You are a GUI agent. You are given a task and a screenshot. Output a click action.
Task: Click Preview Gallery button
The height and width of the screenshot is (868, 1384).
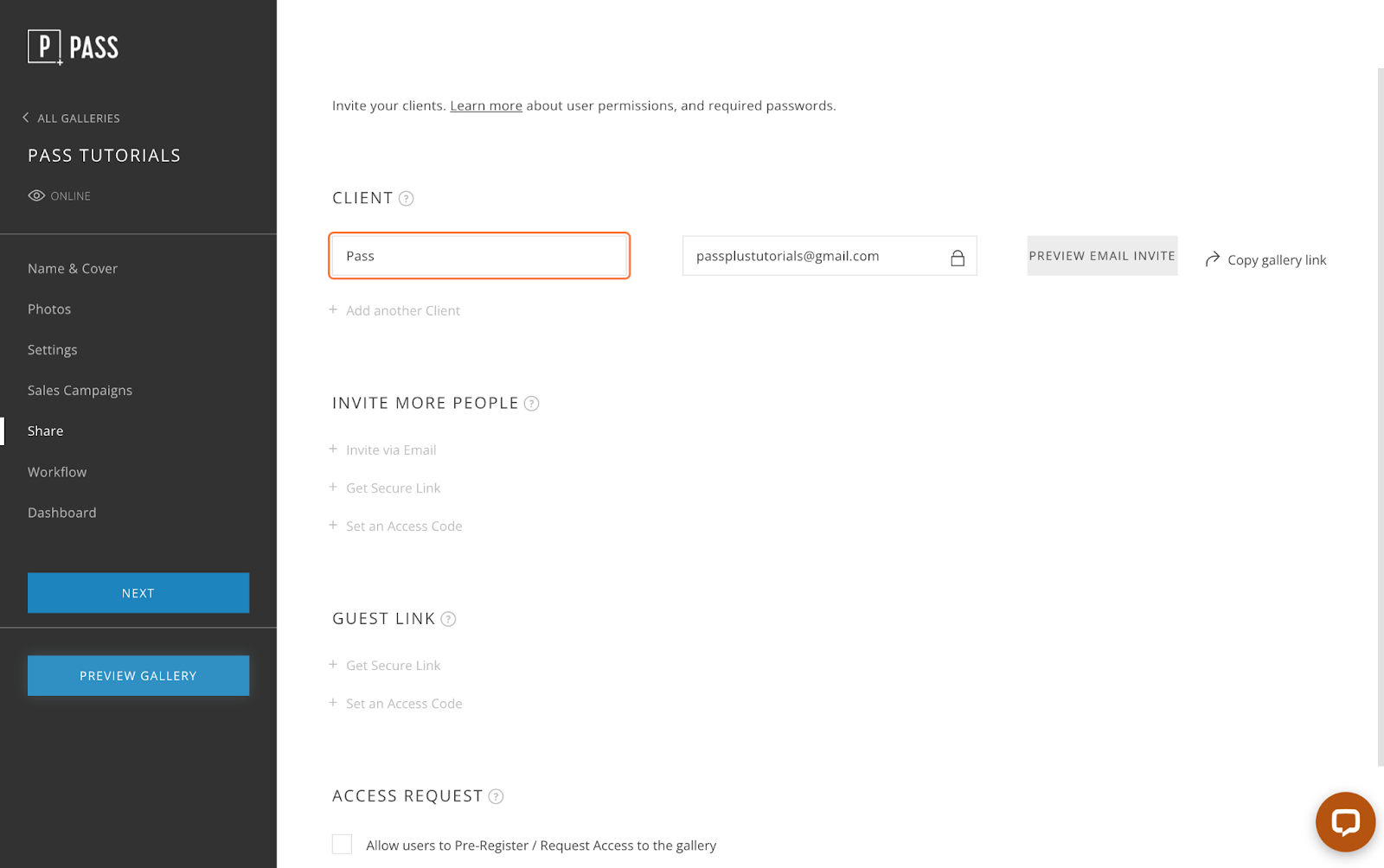[138, 676]
